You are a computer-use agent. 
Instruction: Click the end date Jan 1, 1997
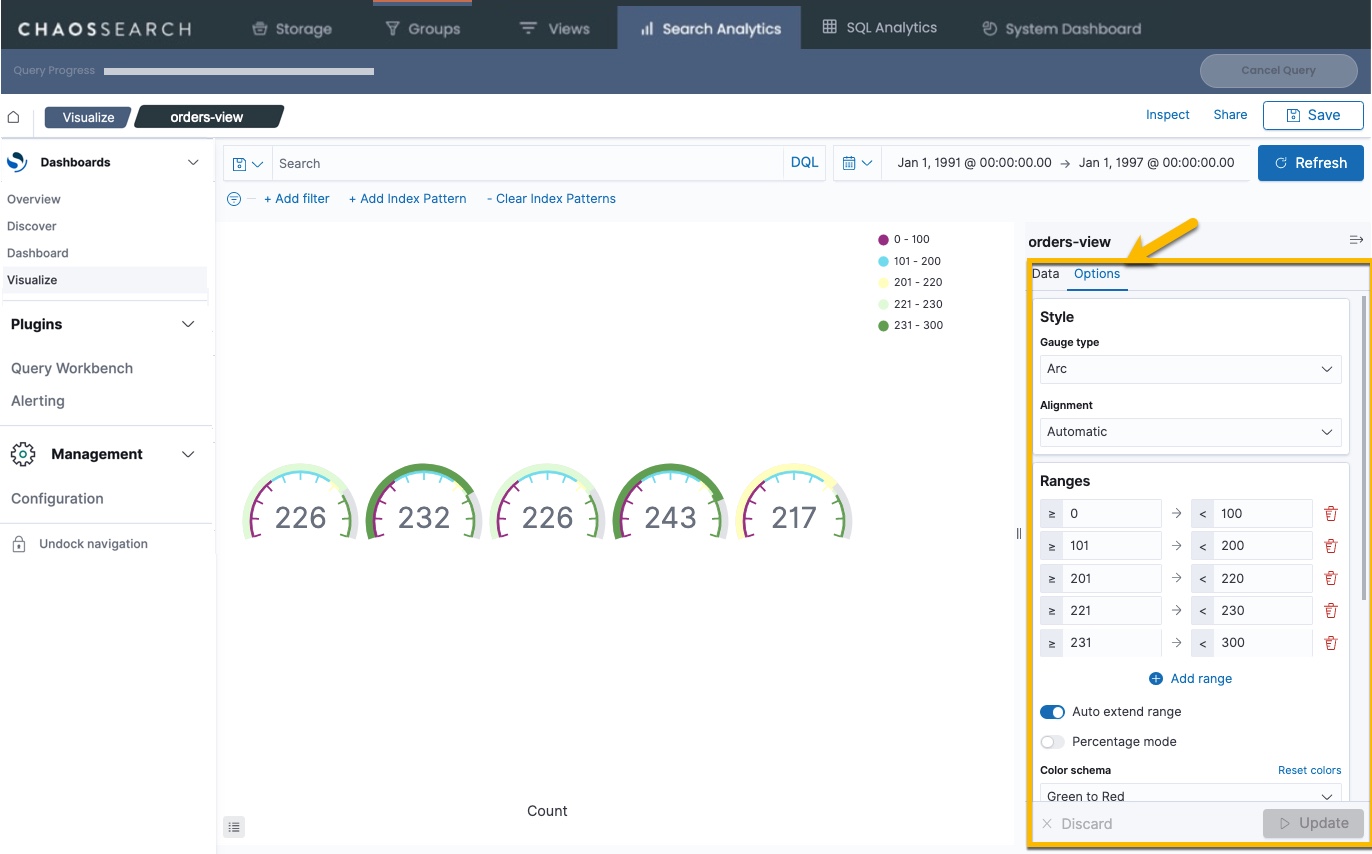[1156, 163]
